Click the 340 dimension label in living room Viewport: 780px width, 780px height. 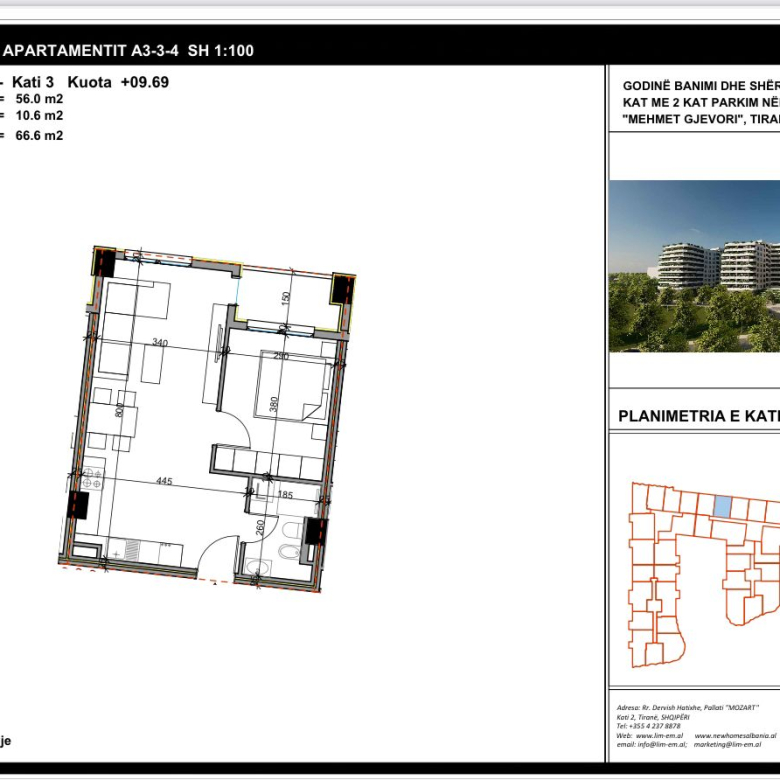(x=160, y=343)
